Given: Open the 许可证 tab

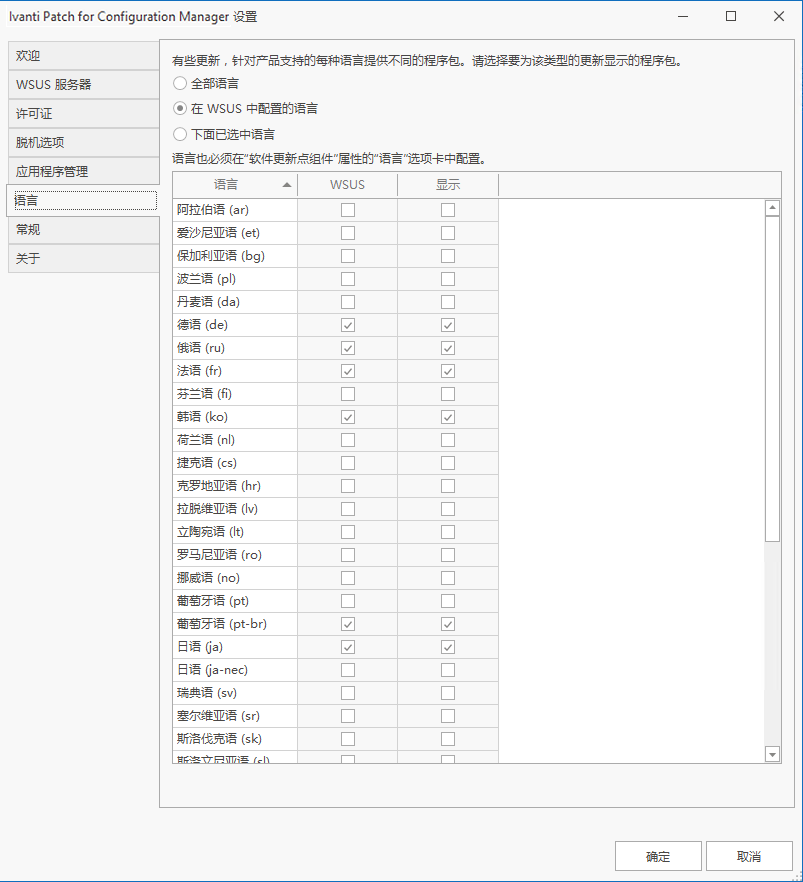Looking at the screenshot, I should [83, 114].
